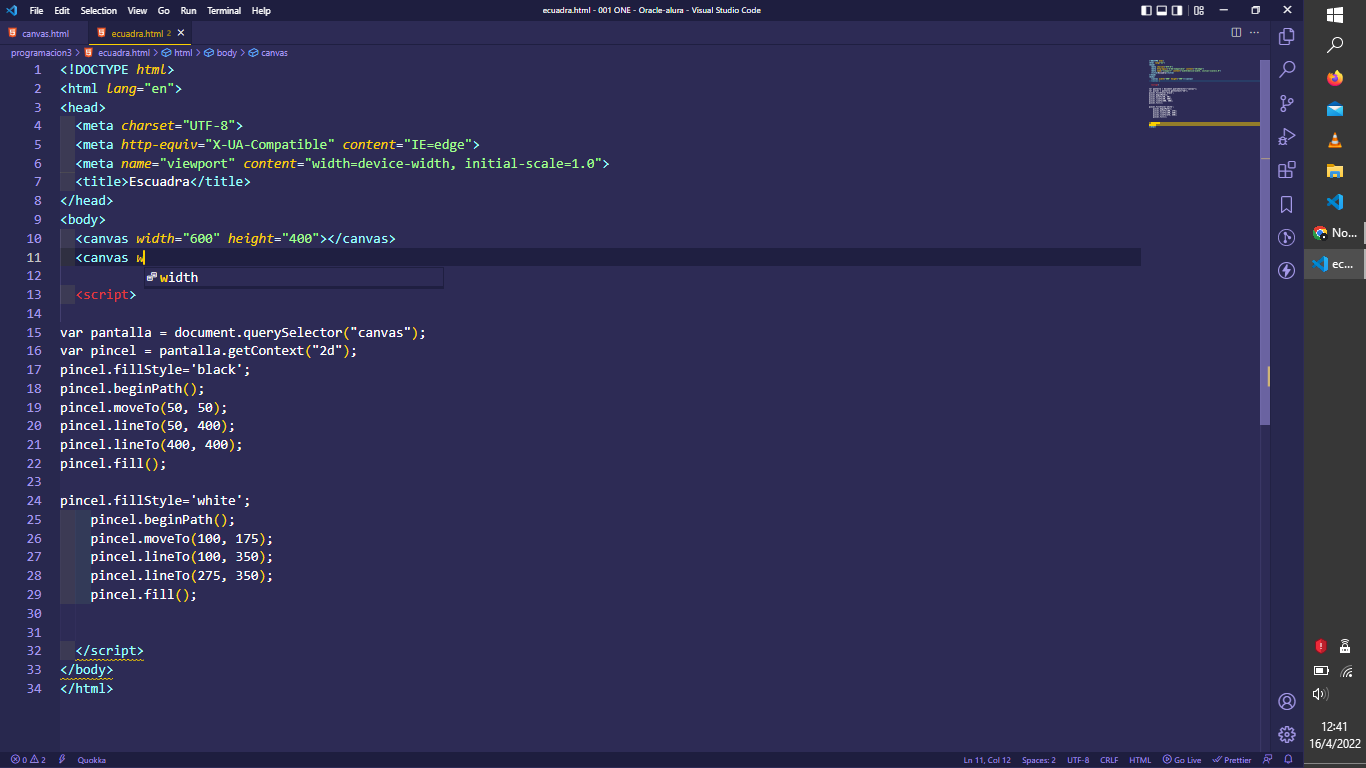The width and height of the screenshot is (1366, 768).
Task: Open the Selection menu
Action: tap(99, 10)
